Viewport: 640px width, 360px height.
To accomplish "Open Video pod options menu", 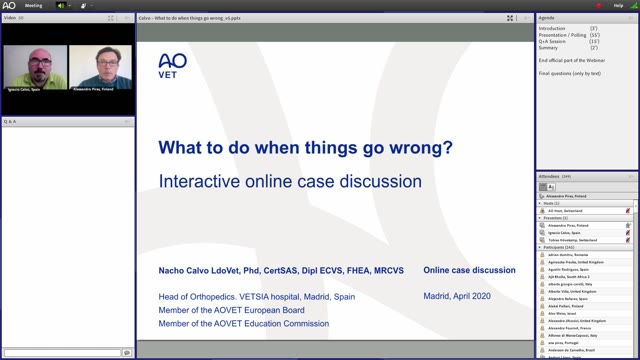I will (x=127, y=18).
